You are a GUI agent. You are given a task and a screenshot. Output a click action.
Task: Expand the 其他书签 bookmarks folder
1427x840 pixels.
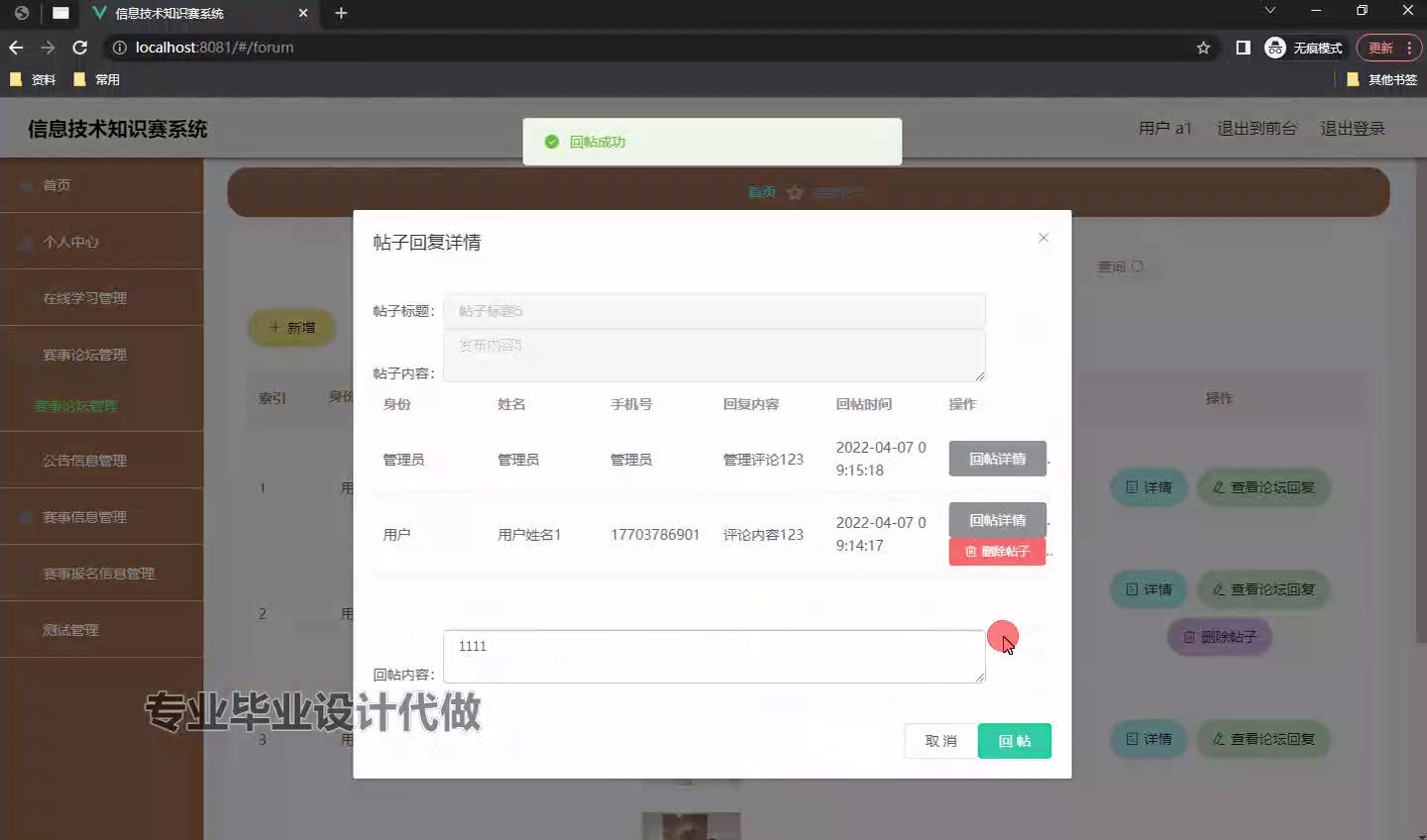(1381, 79)
